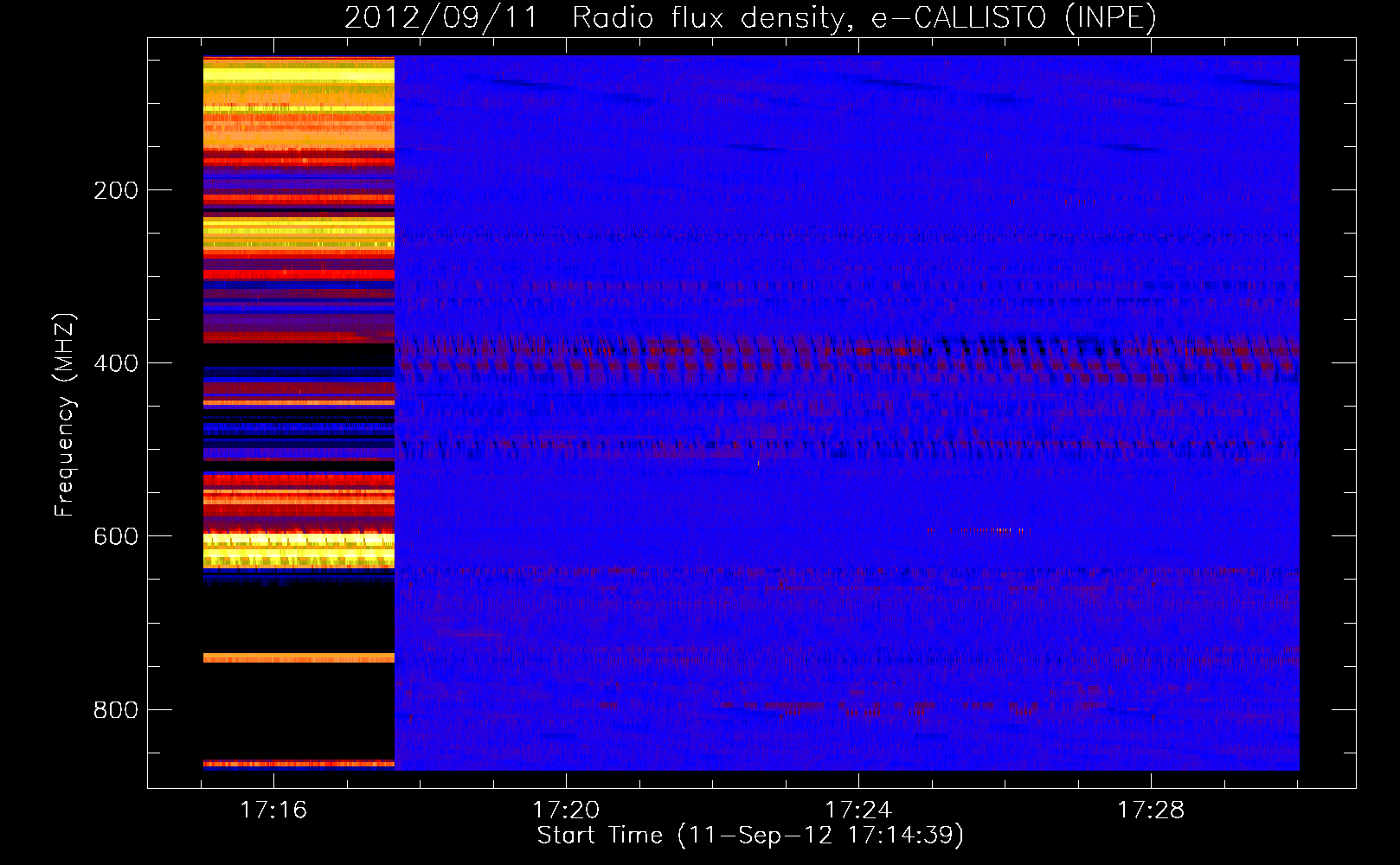Viewport: 1400px width, 865px height.
Task: Click the plot title 'Radio flux density, e-CALLISTO (INPE)'
Action: pyautogui.click(x=864, y=17)
